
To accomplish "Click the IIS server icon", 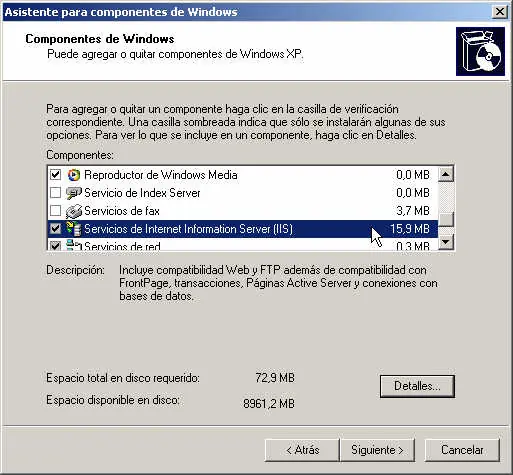I will click(x=74, y=229).
